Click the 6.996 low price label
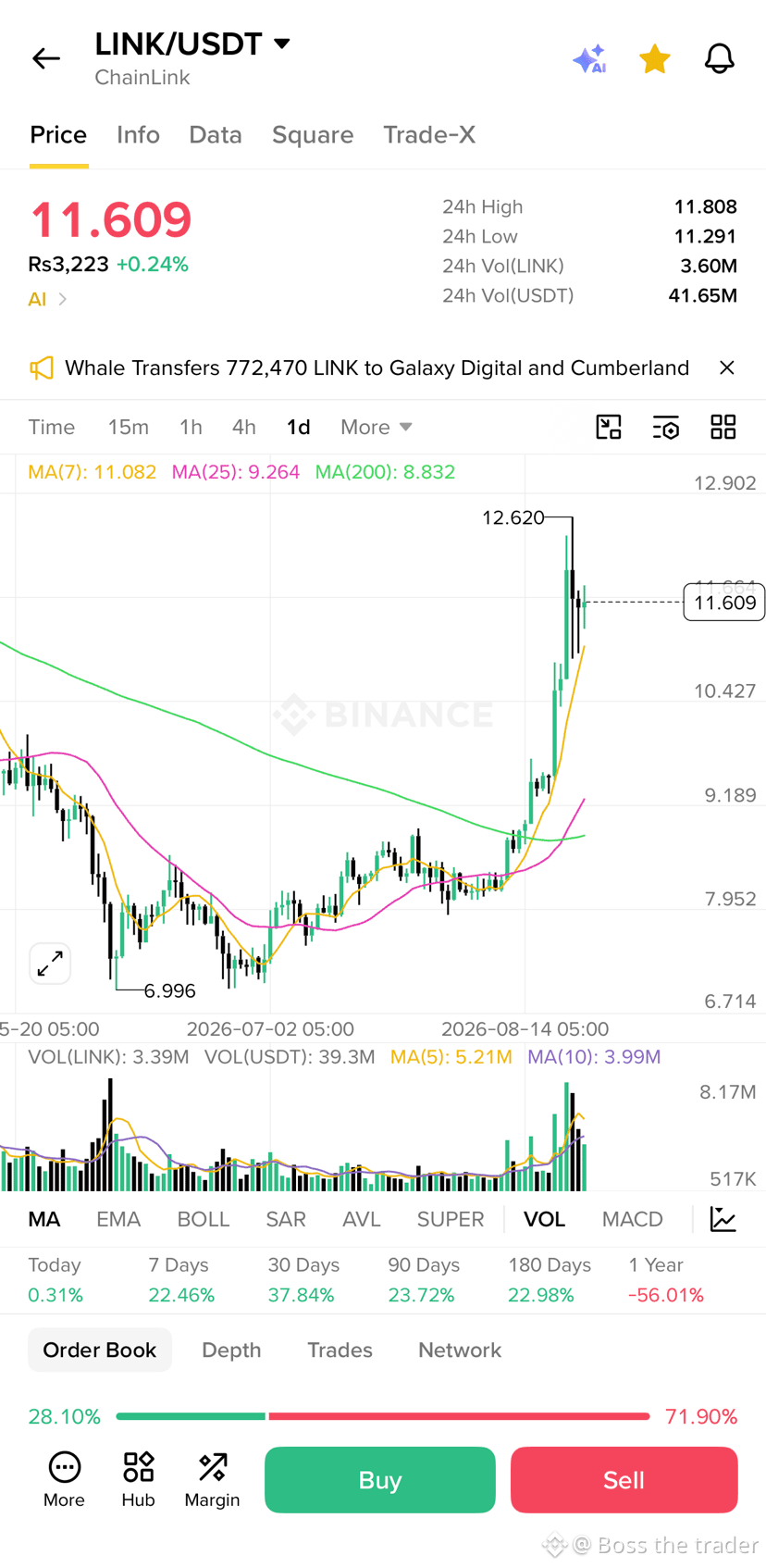This screenshot has width=766, height=1568. pyautogui.click(x=170, y=990)
